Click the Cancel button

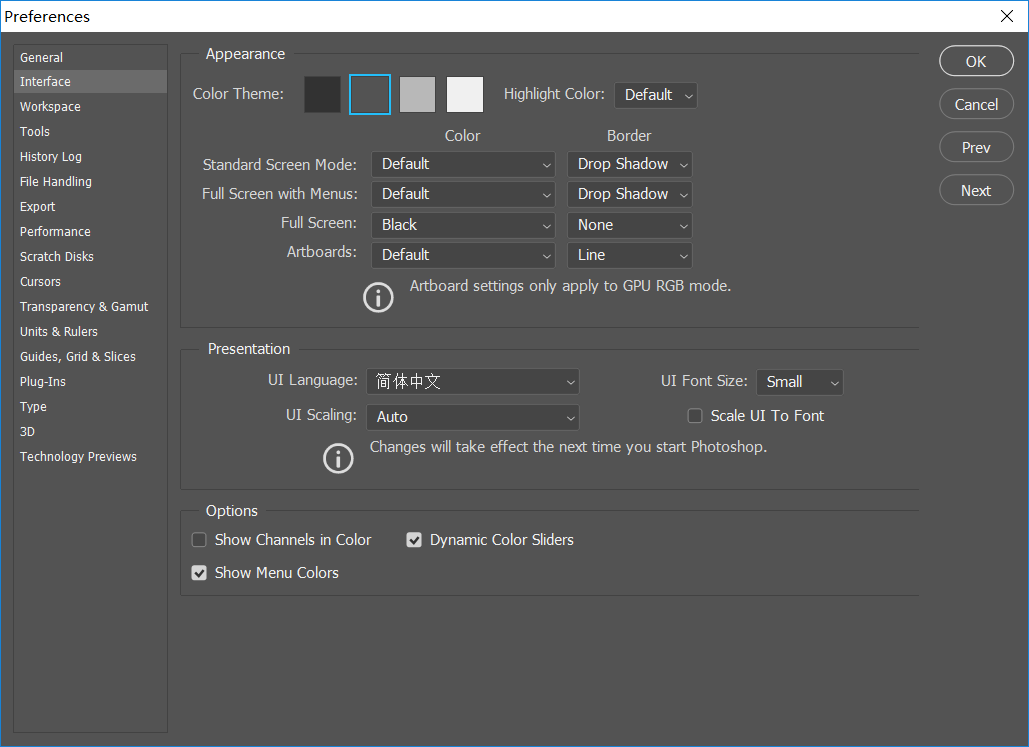point(976,104)
